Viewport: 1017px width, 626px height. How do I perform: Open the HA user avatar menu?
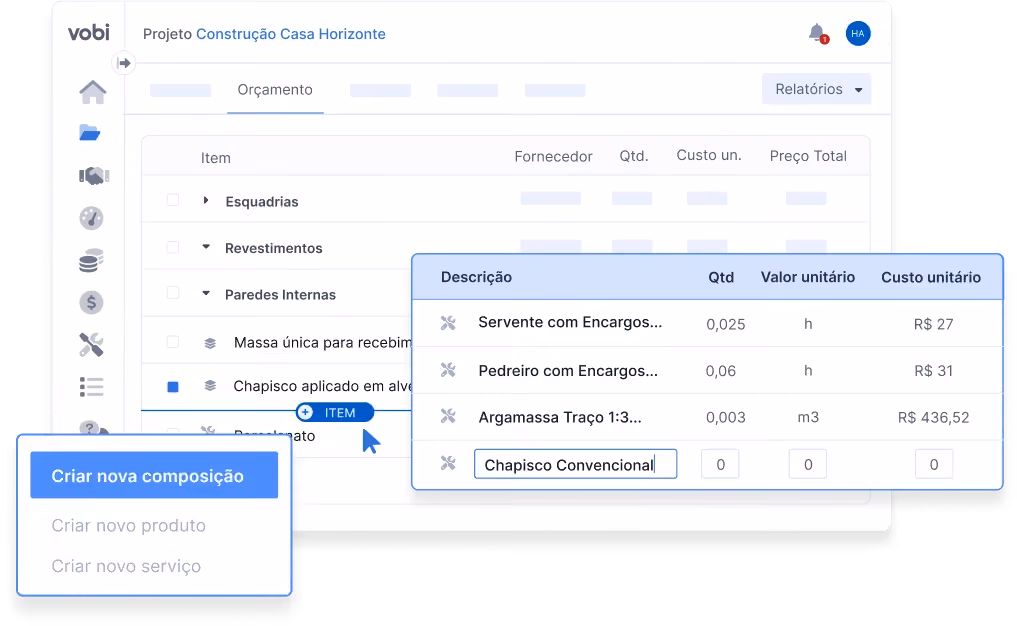click(x=857, y=33)
